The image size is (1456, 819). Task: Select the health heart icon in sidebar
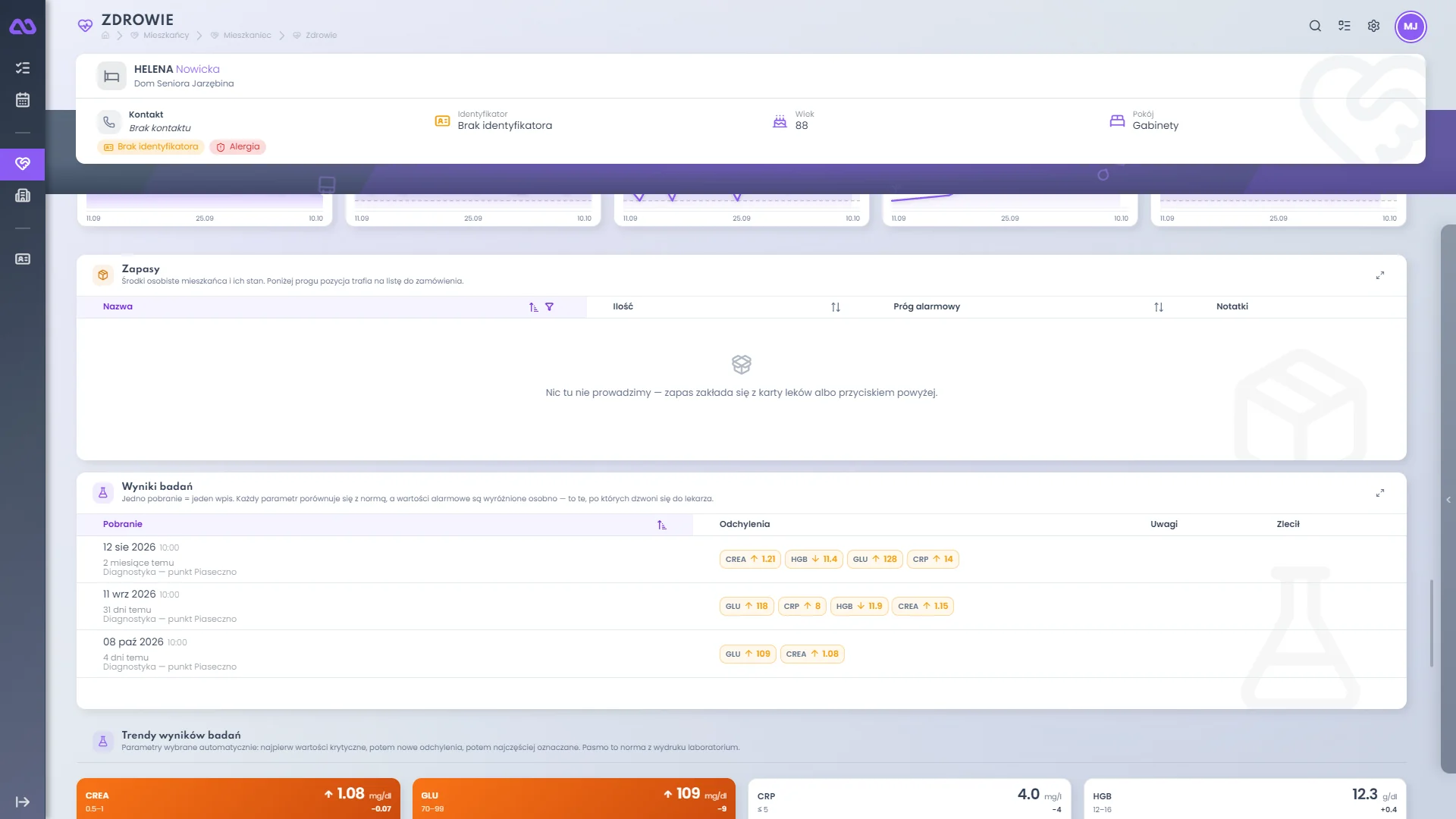point(23,164)
